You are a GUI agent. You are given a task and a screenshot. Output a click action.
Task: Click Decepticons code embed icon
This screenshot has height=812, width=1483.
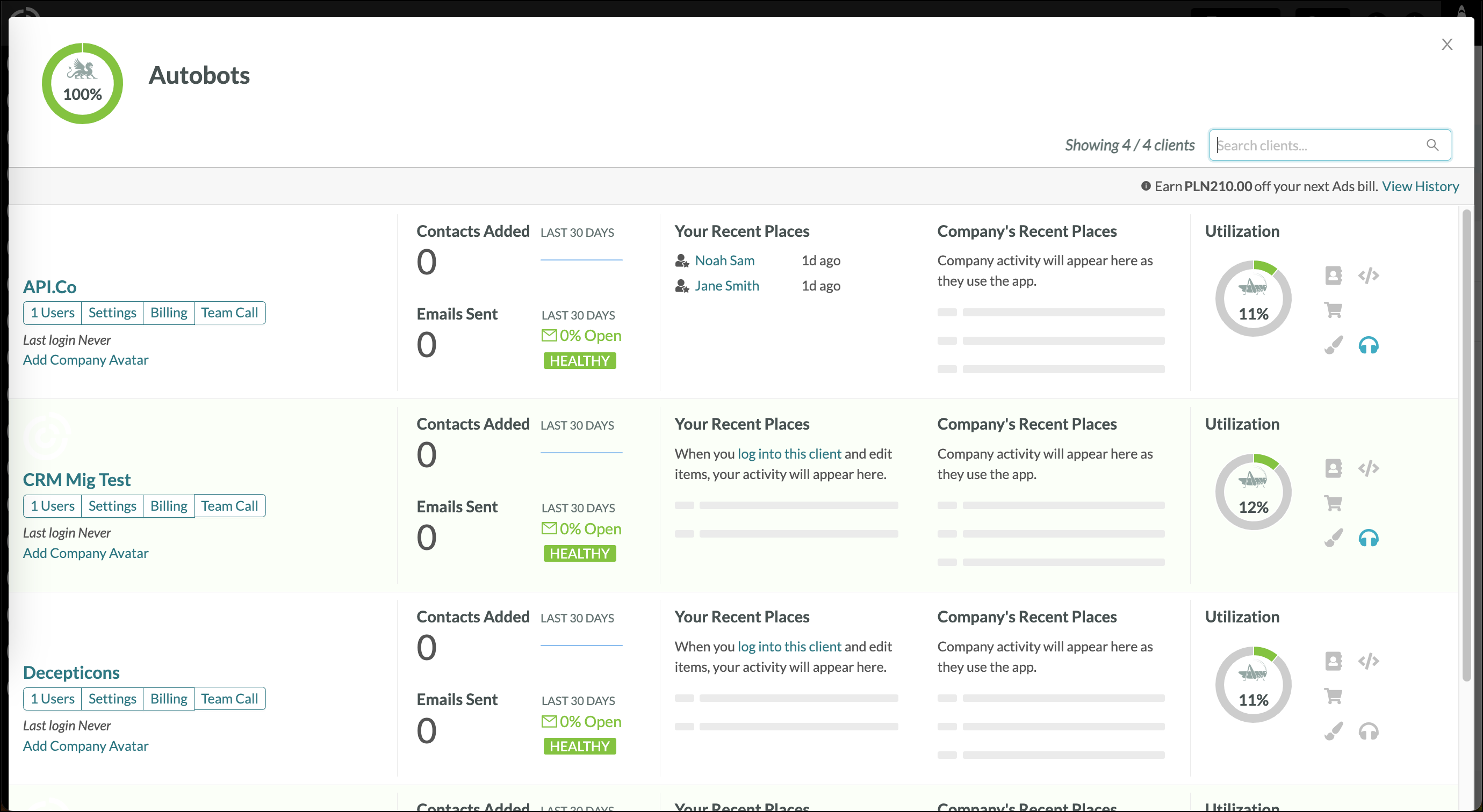tap(1369, 661)
